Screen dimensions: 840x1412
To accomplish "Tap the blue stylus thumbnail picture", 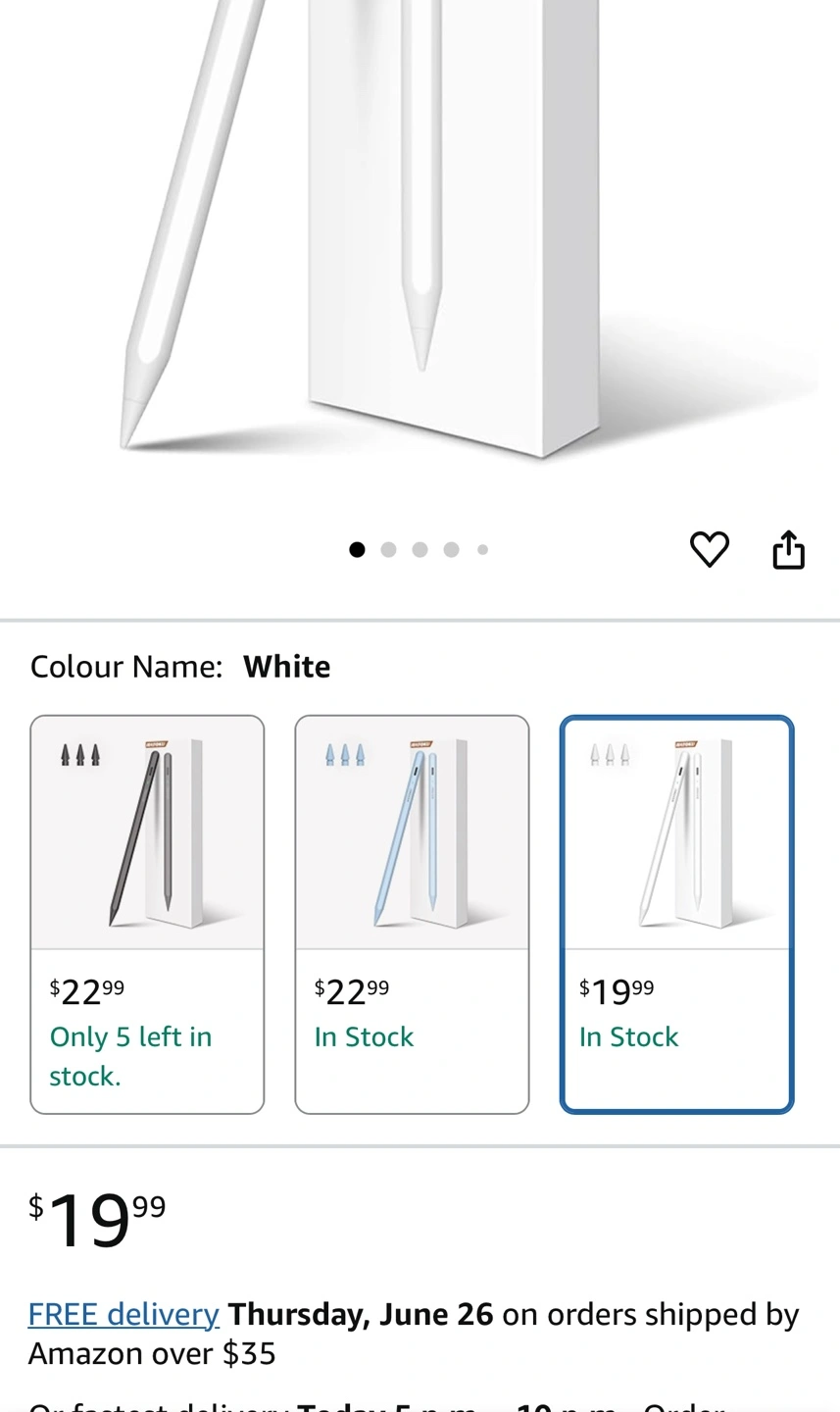I will (x=412, y=833).
